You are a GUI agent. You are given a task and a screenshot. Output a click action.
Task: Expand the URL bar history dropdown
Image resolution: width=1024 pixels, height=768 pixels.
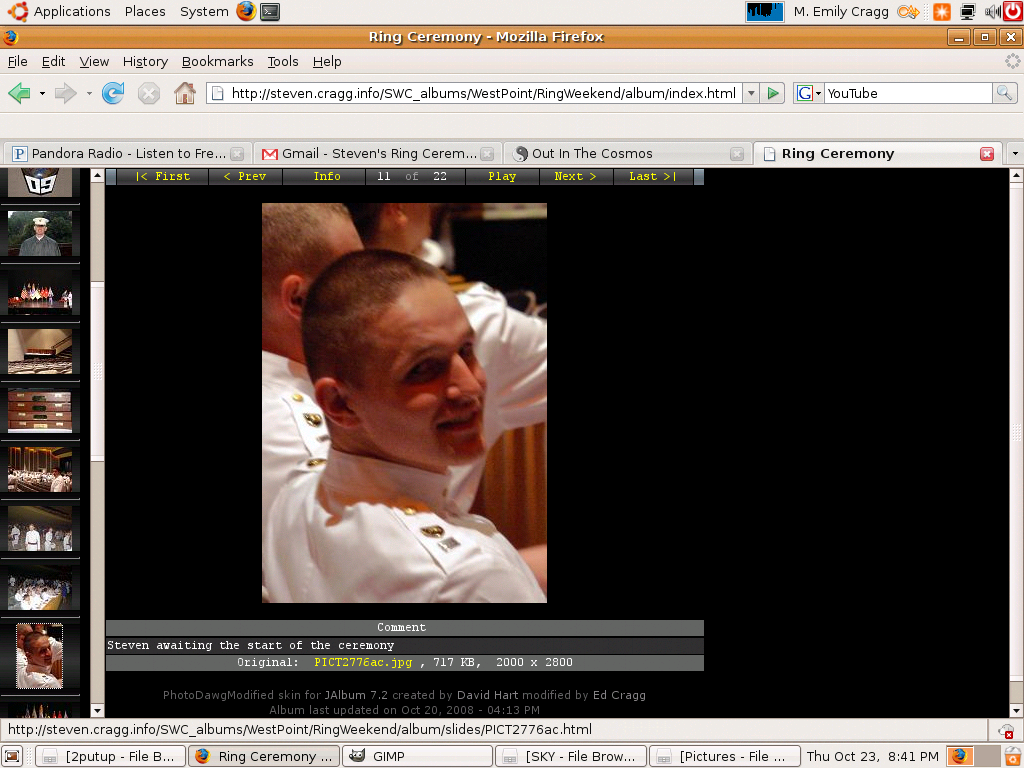751,93
